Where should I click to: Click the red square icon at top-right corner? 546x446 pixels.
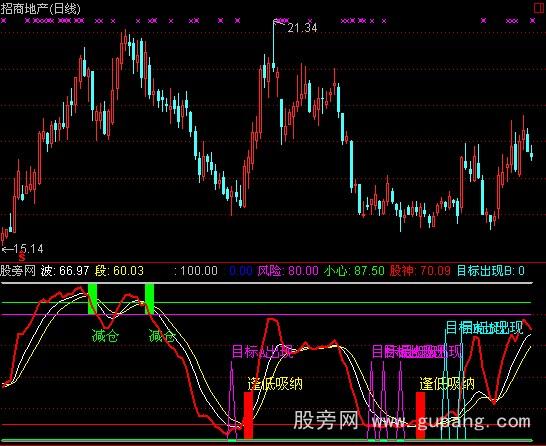[540, 8]
